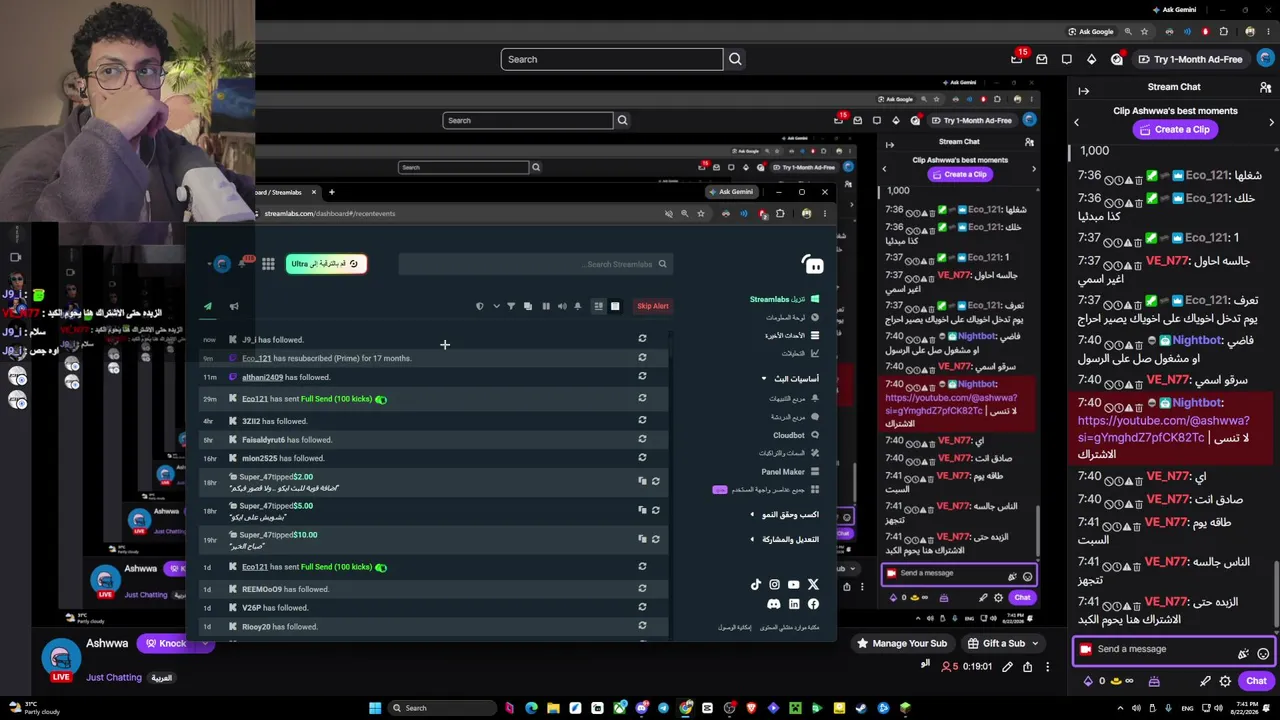Open the Chrome three-dot menu
The height and width of the screenshot is (720, 1280).
[x=1267, y=31]
